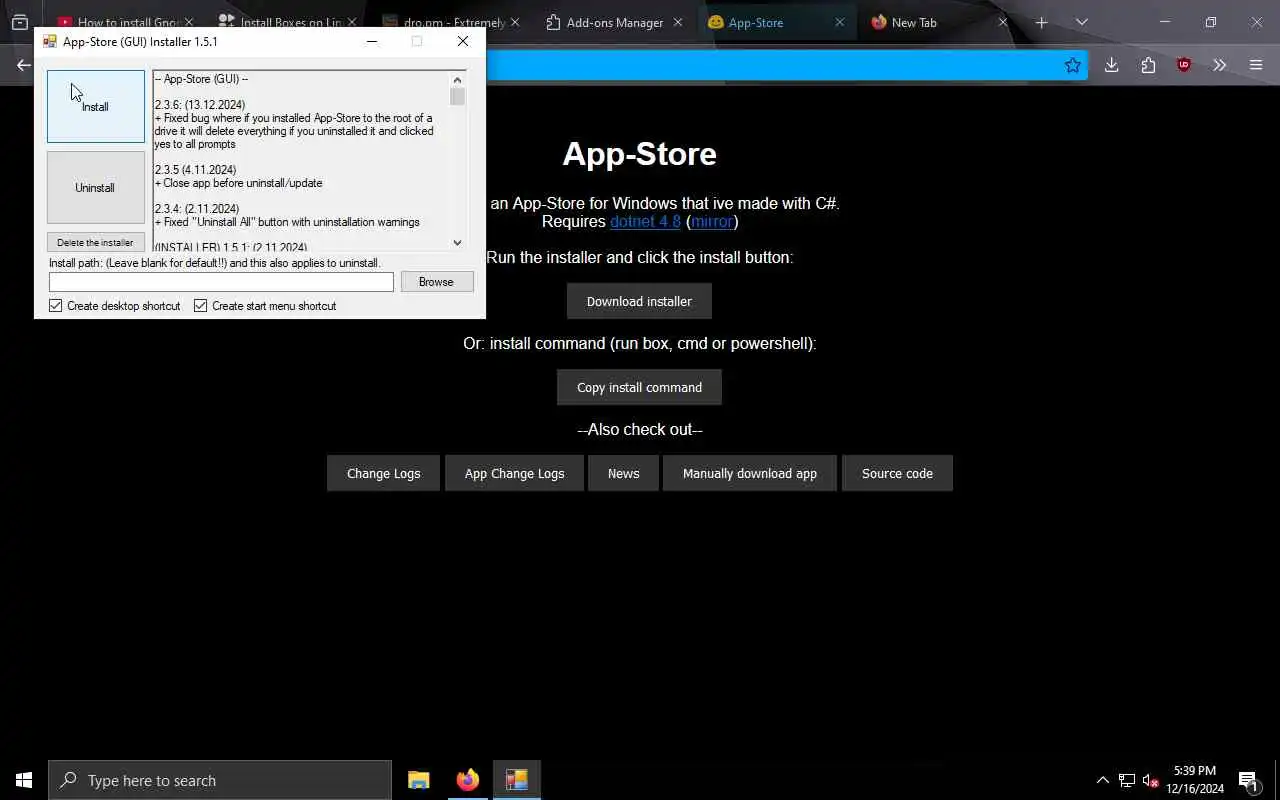Close the 'App-Store' browser tab
Screen dimensions: 1280x800
coord(840,22)
